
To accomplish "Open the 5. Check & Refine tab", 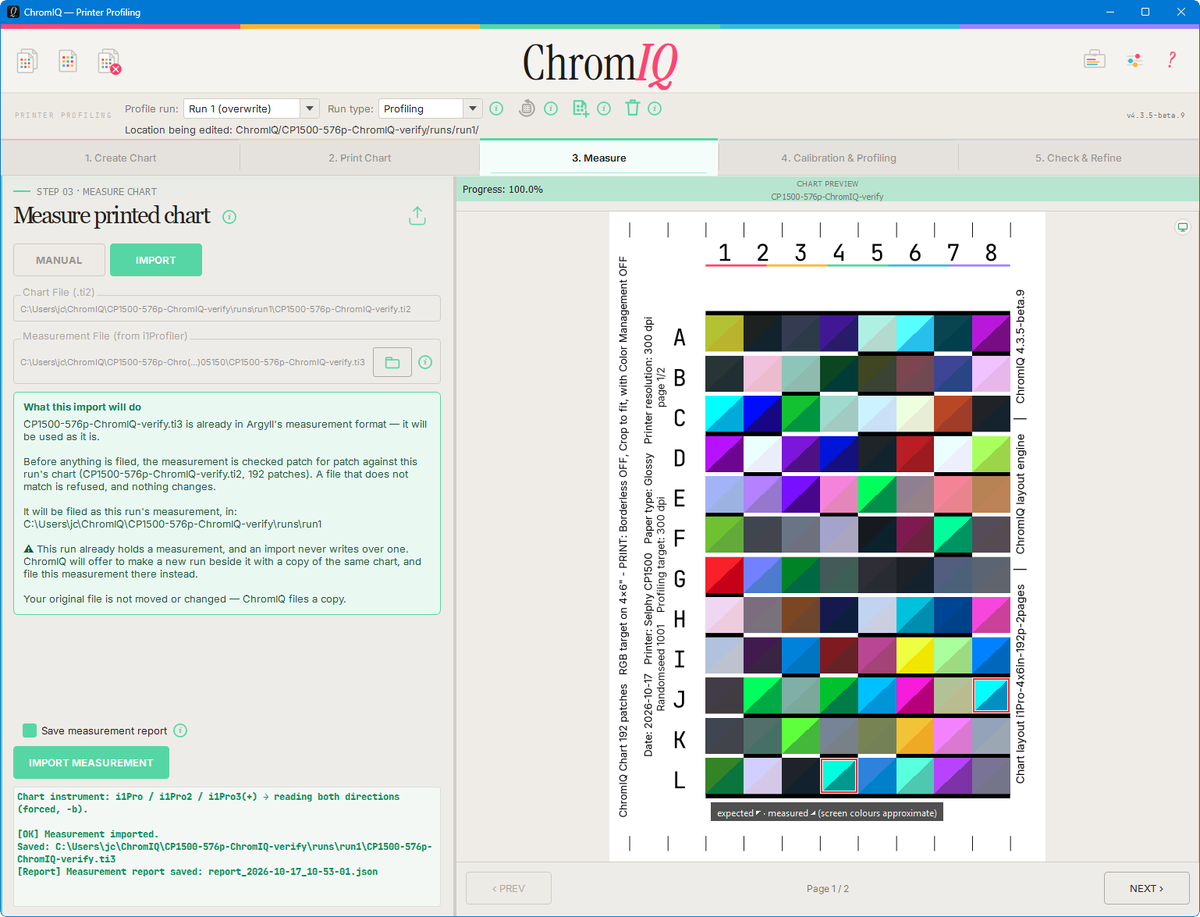I will pyautogui.click(x=1078, y=158).
